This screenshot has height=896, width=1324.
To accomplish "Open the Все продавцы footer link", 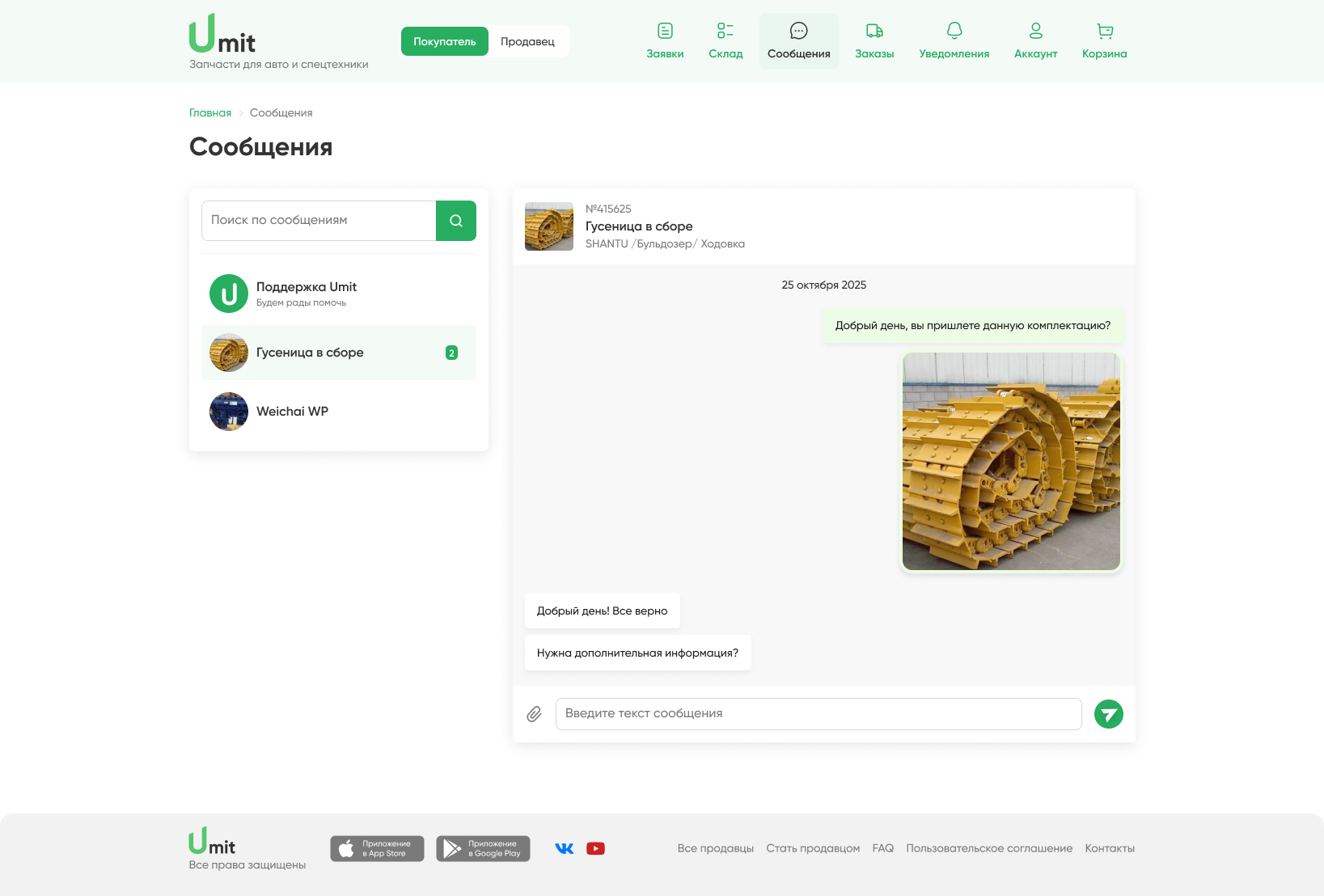I will (716, 848).
